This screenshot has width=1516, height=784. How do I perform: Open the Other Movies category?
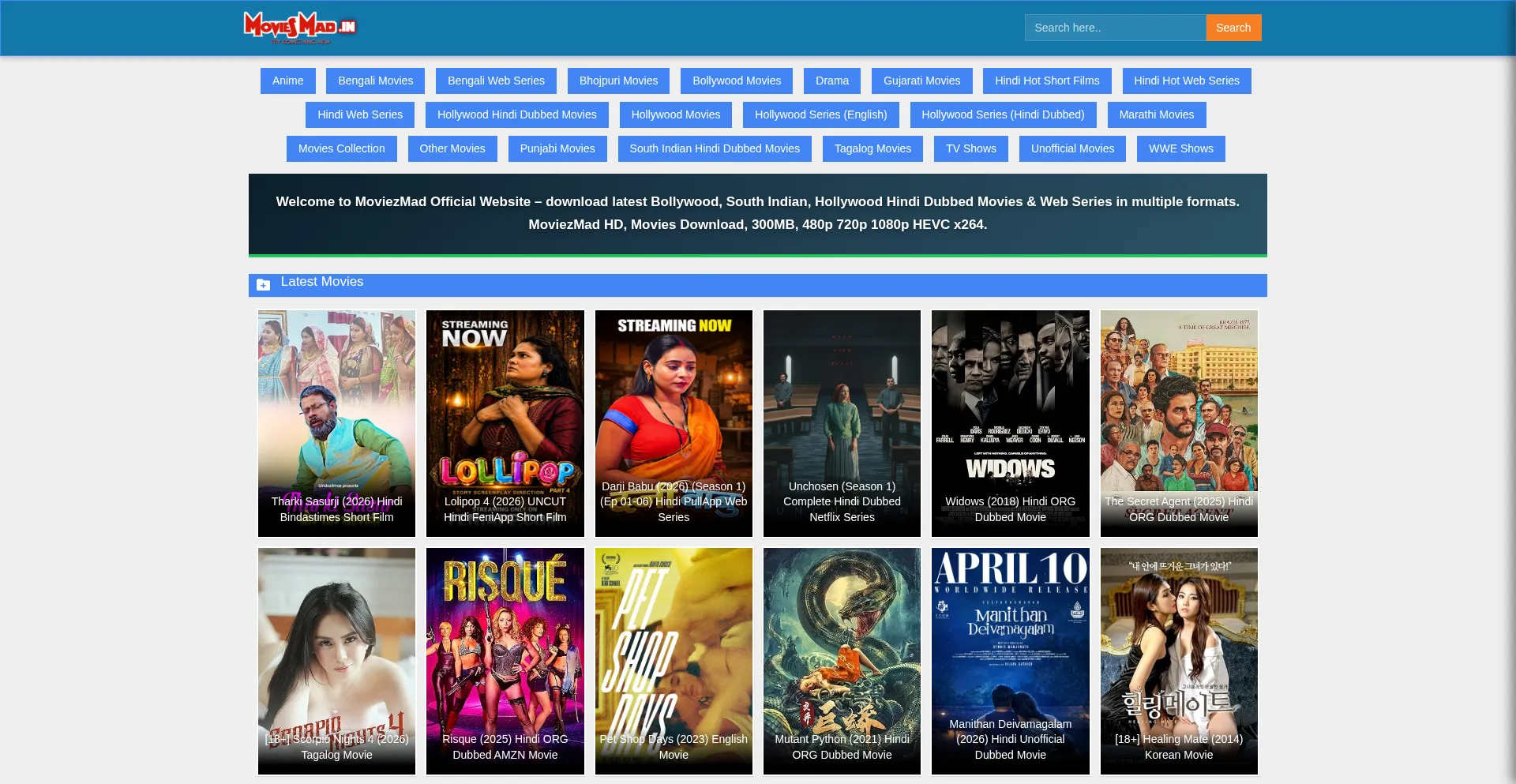pyautogui.click(x=452, y=148)
